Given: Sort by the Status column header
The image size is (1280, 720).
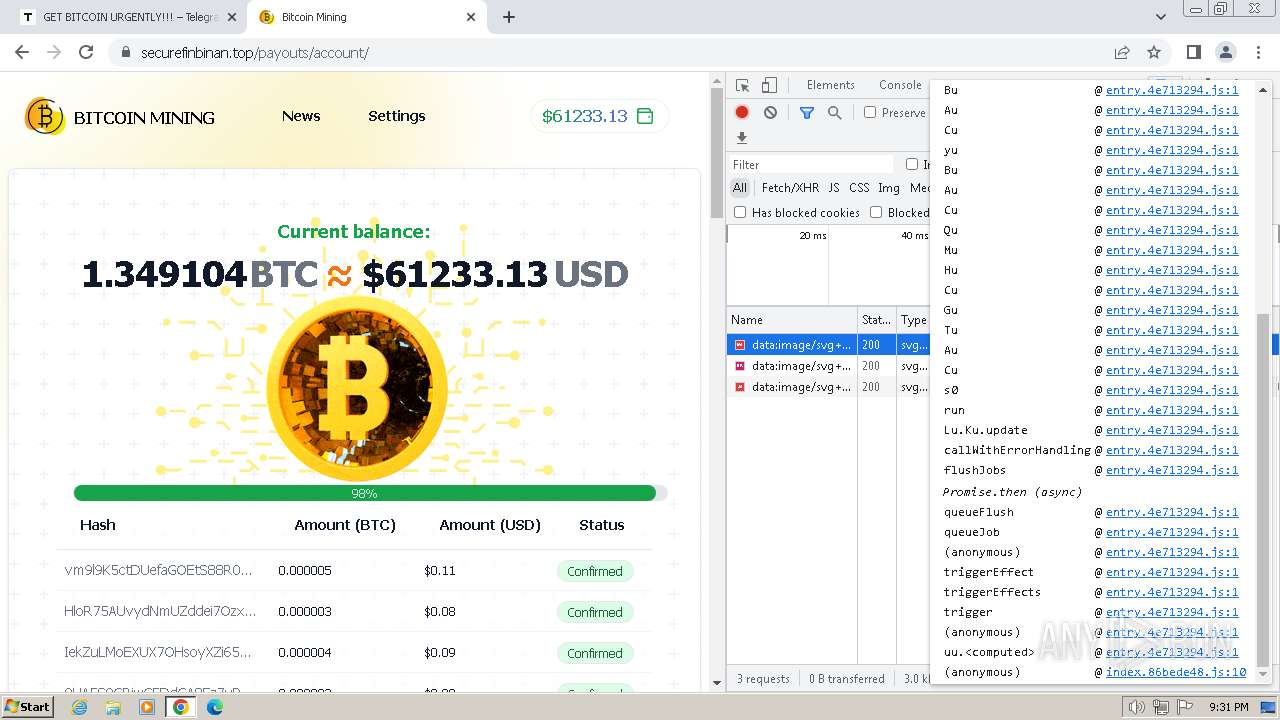Looking at the screenshot, I should coord(877,320).
